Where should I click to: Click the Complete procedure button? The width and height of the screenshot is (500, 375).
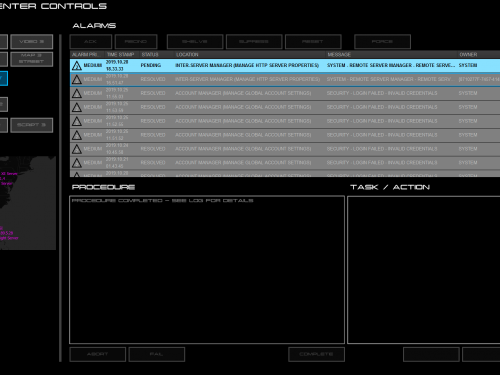click(x=316, y=354)
